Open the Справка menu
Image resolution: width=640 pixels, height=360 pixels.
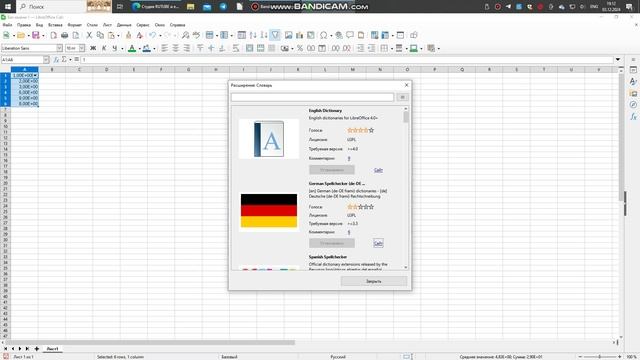[x=177, y=25]
